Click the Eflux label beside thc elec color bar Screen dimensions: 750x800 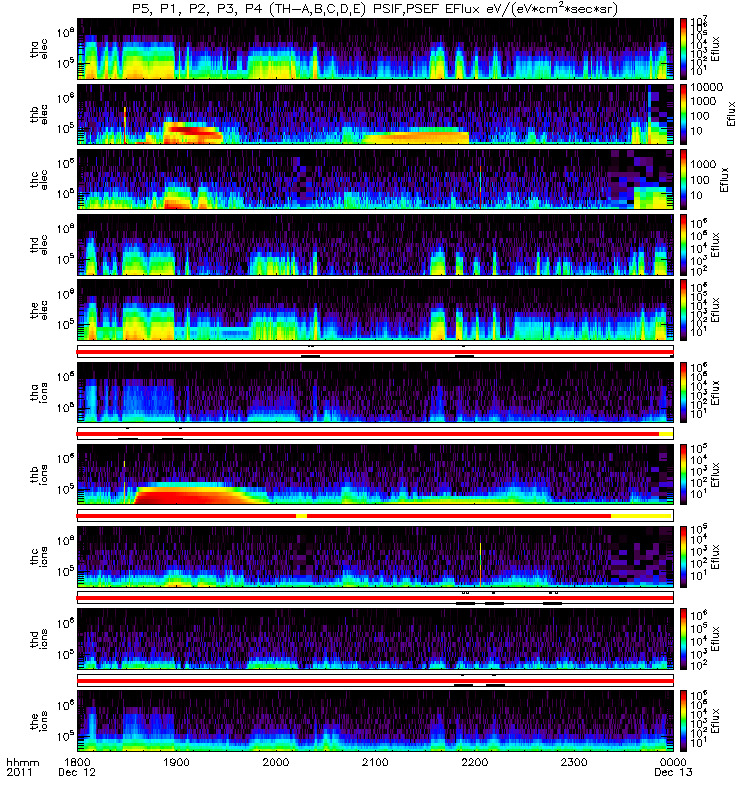coord(724,180)
